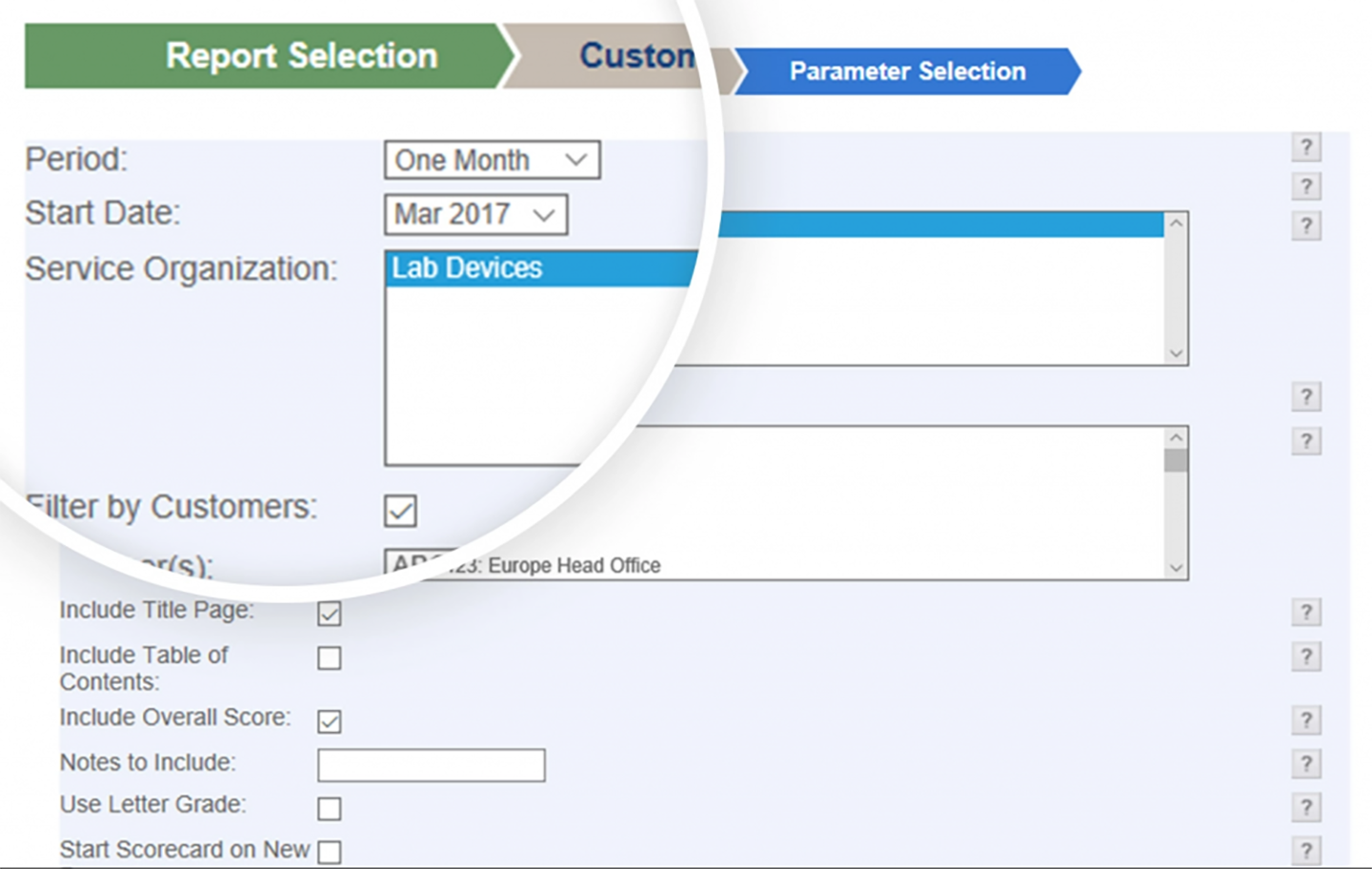
Task: Open help icon next to the customers list
Action: coord(1306,441)
